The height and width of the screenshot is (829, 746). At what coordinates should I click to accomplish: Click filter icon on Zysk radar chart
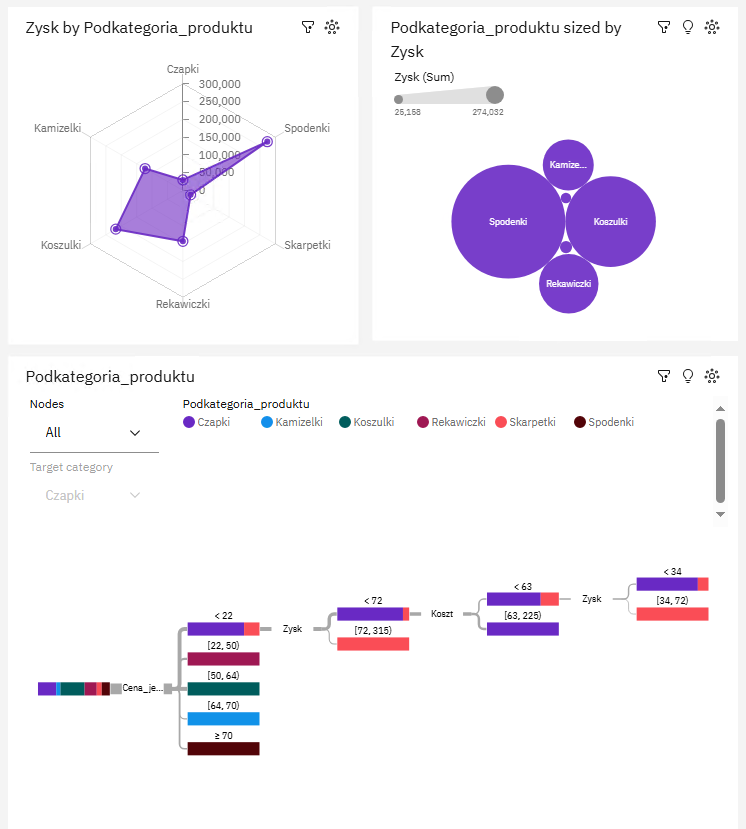point(308,28)
